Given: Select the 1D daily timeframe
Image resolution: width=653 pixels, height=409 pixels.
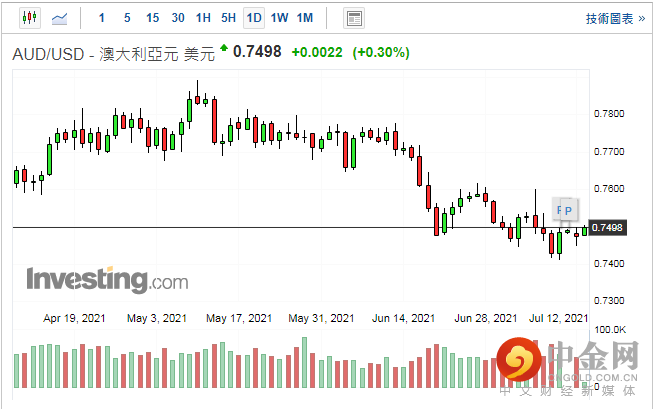Looking at the screenshot, I should click(254, 18).
